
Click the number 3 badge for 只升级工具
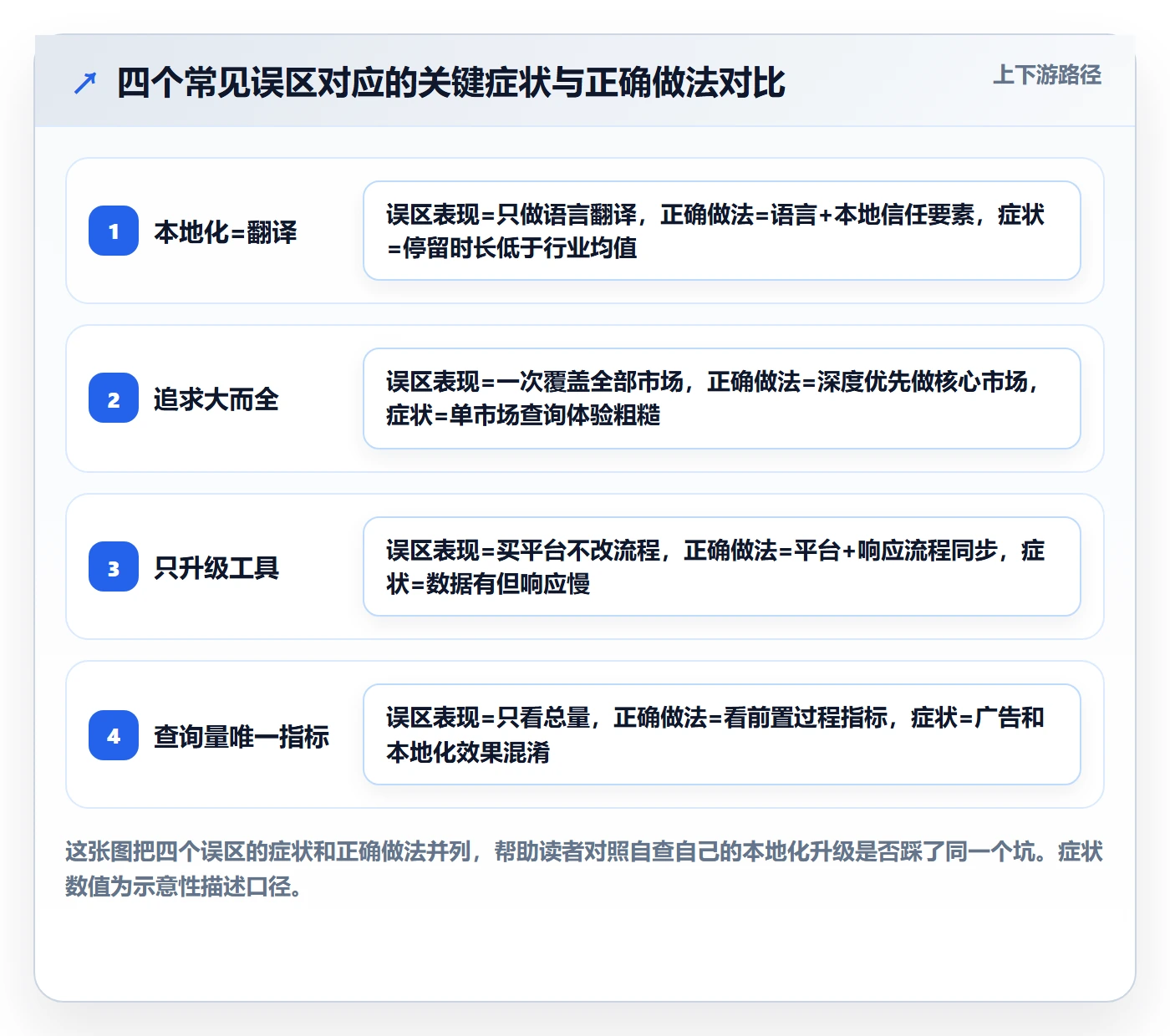pos(114,566)
